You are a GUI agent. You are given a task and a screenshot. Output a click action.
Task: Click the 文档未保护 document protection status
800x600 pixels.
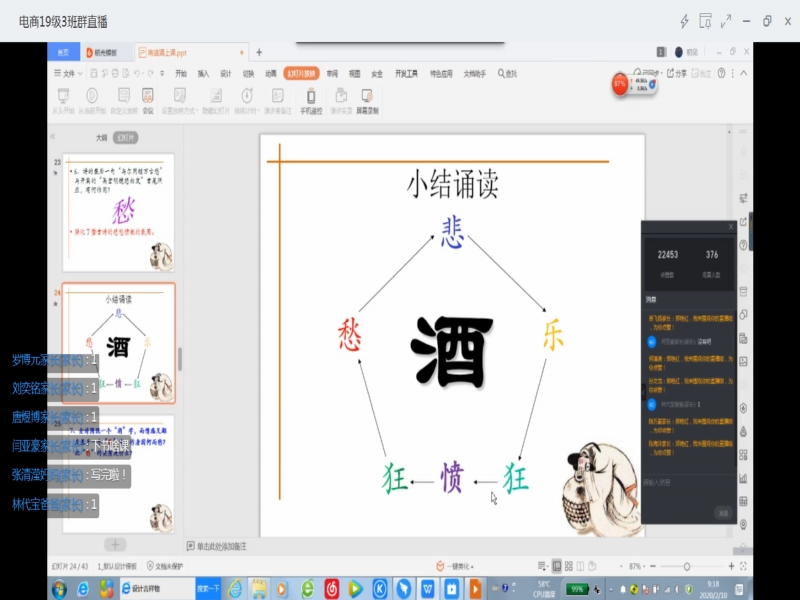165,566
